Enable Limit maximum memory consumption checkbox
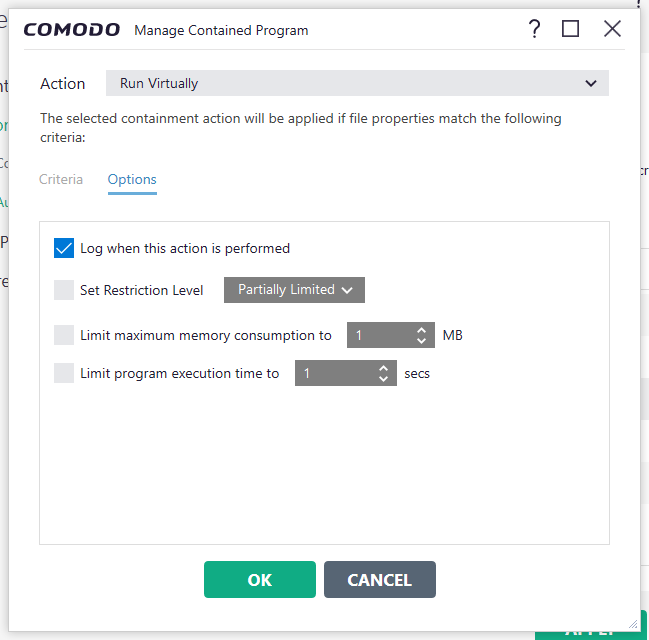Image resolution: width=649 pixels, height=640 pixels. point(64,335)
